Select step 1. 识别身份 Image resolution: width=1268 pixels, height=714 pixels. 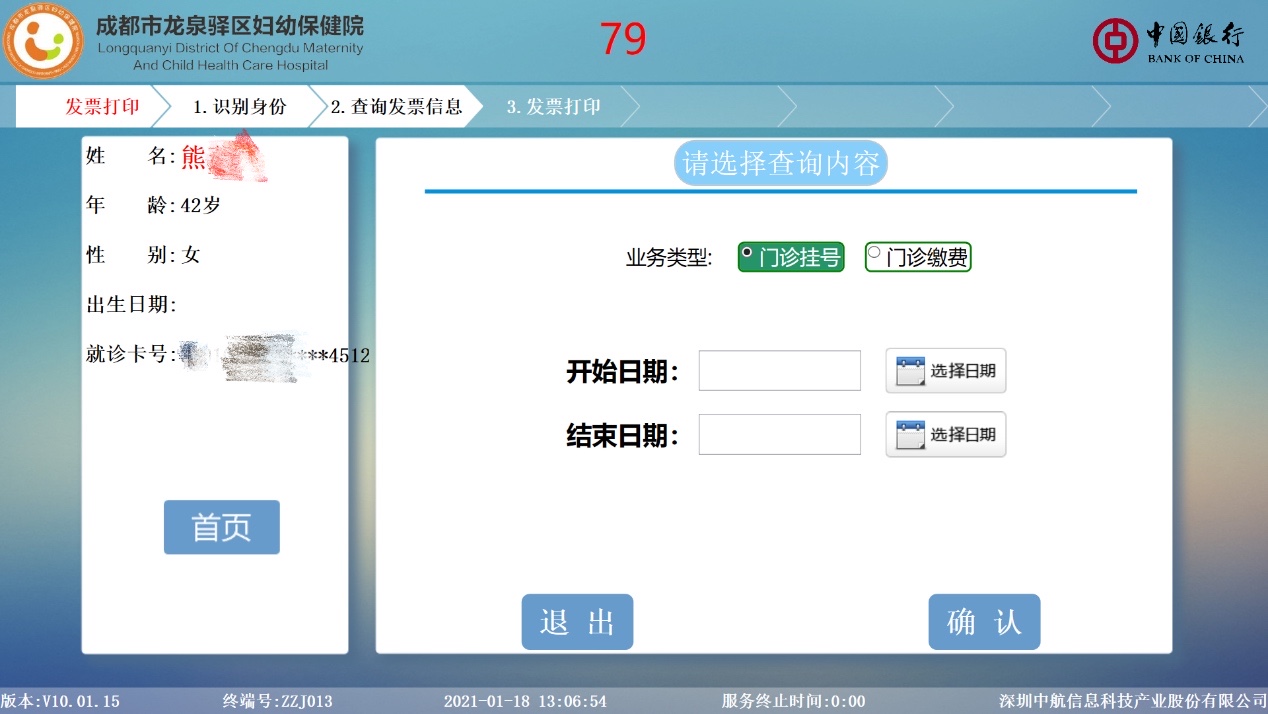click(239, 107)
